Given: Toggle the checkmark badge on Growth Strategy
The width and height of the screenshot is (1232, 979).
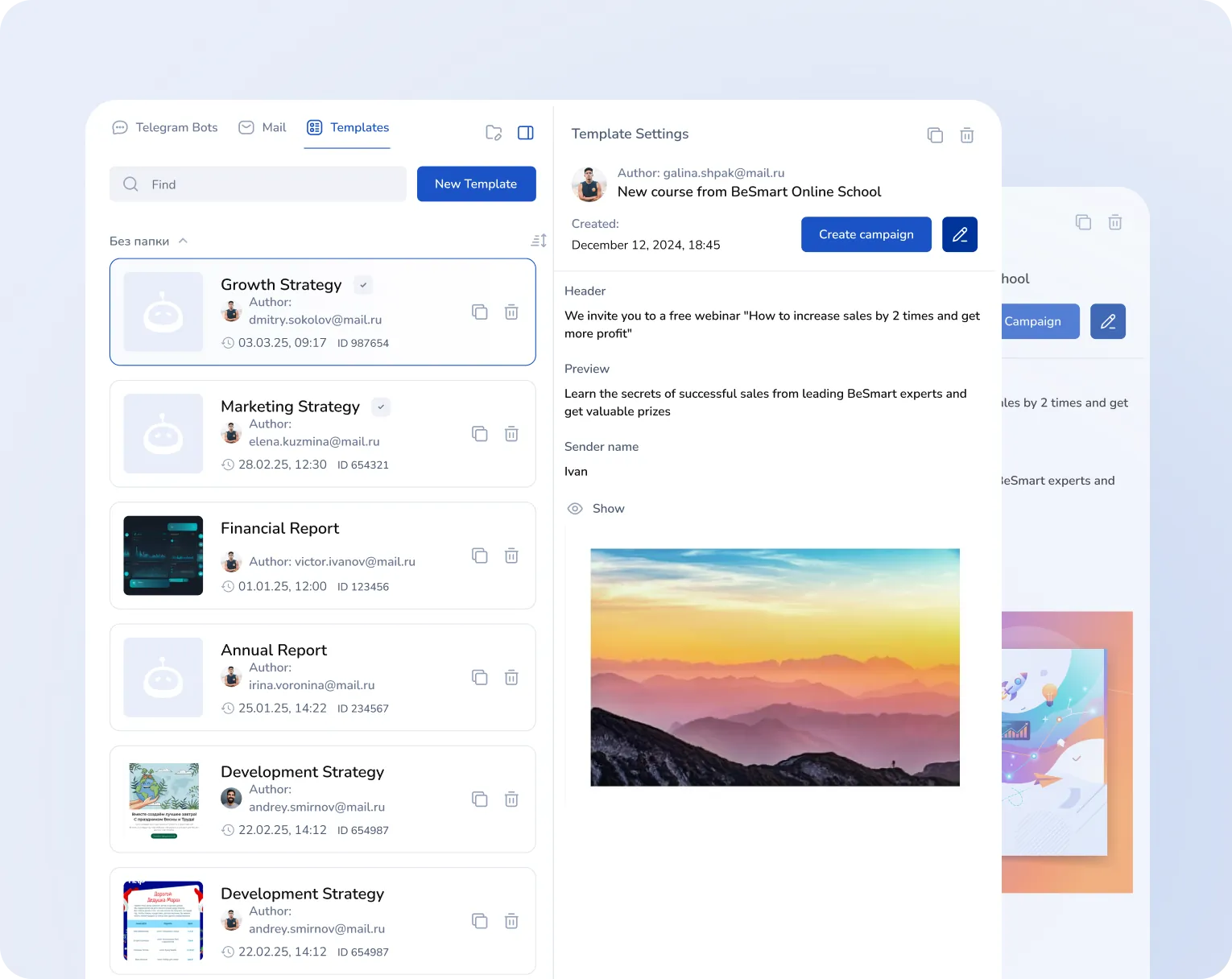Looking at the screenshot, I should [363, 284].
